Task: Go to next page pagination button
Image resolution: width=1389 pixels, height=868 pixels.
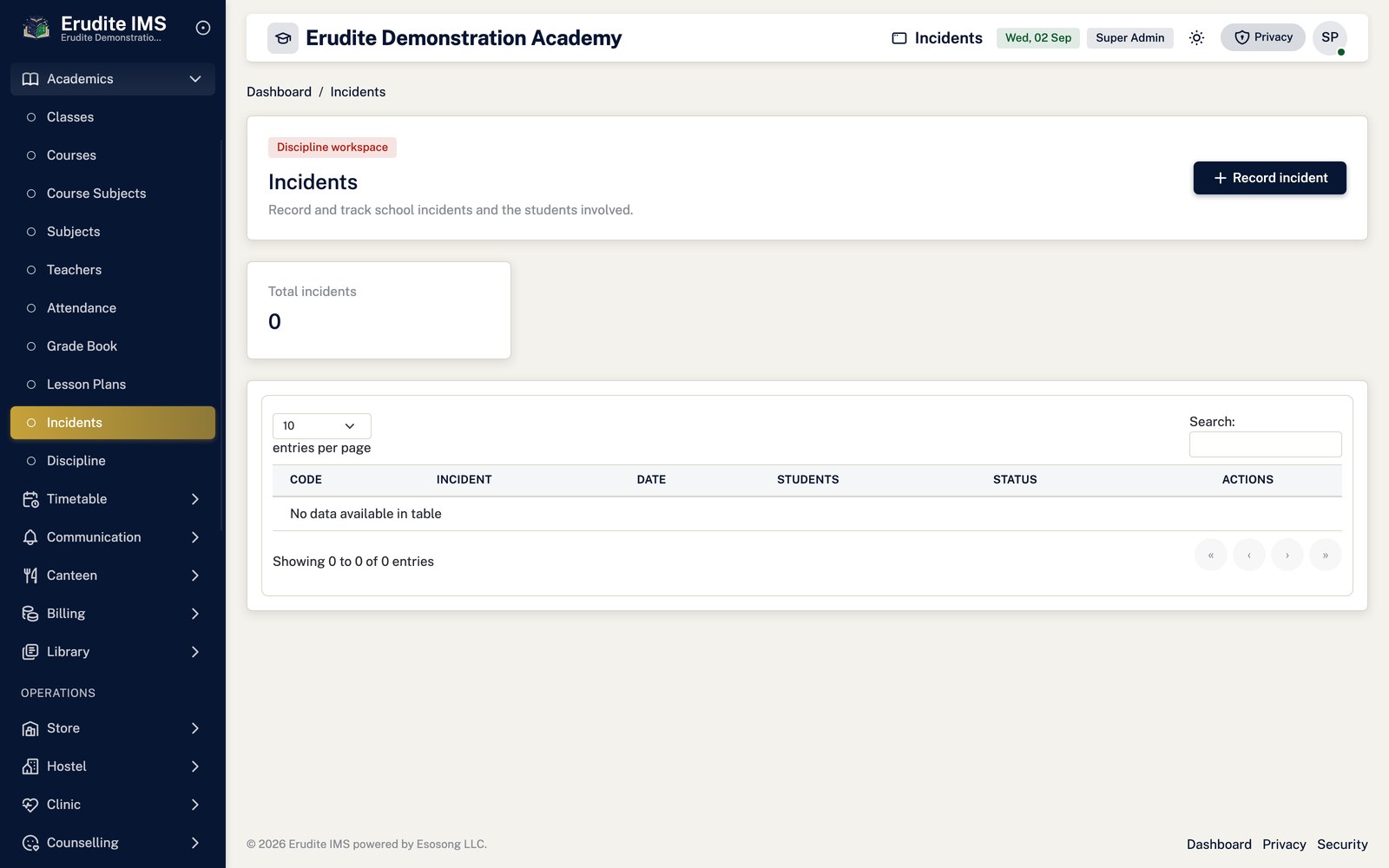Action: coord(1287,556)
